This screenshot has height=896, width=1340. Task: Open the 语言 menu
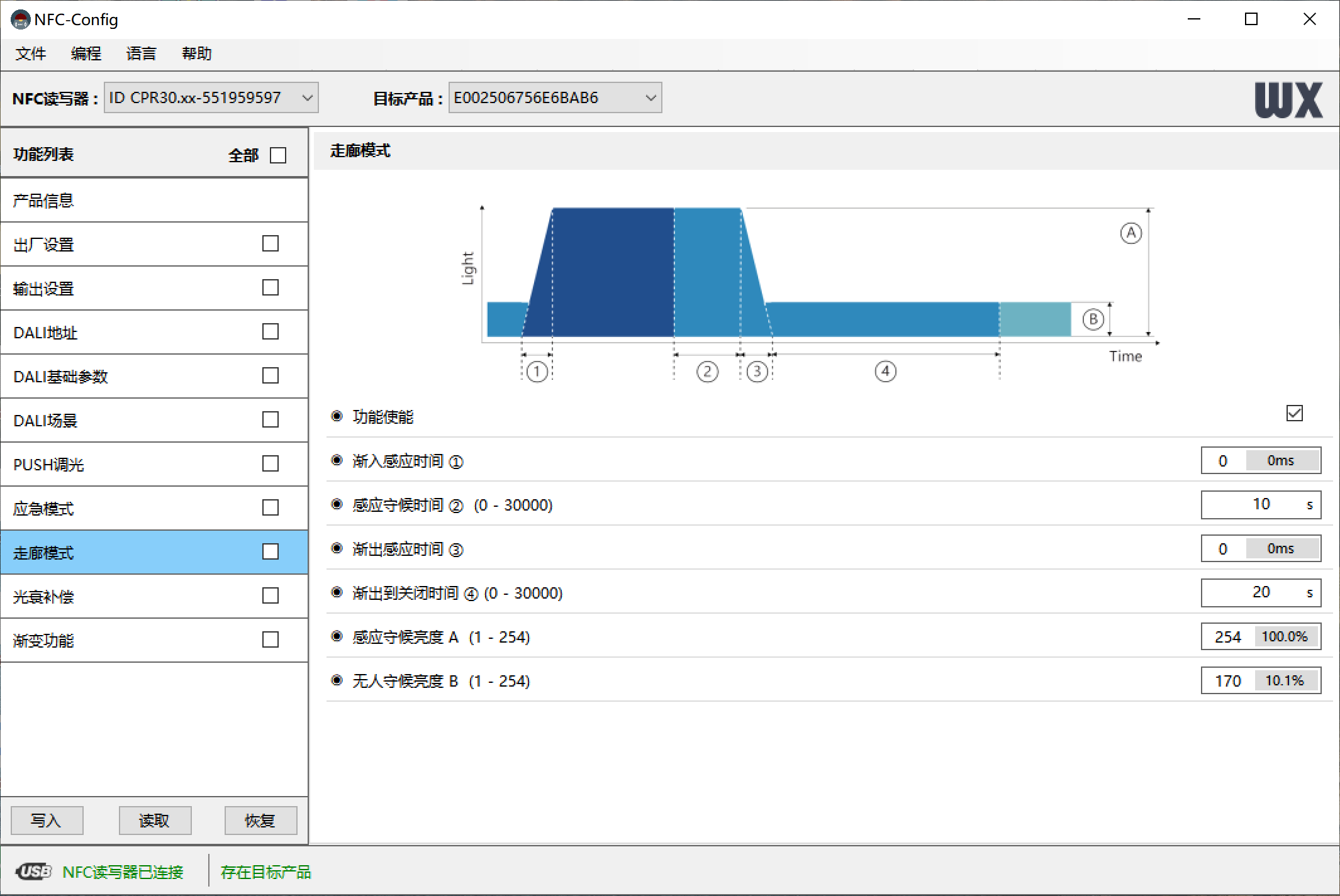click(x=141, y=53)
